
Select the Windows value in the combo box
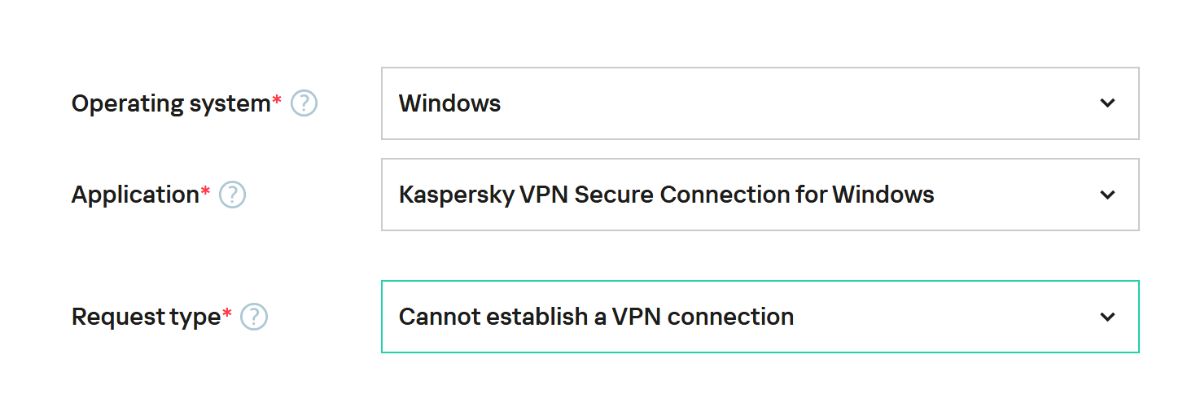450,103
